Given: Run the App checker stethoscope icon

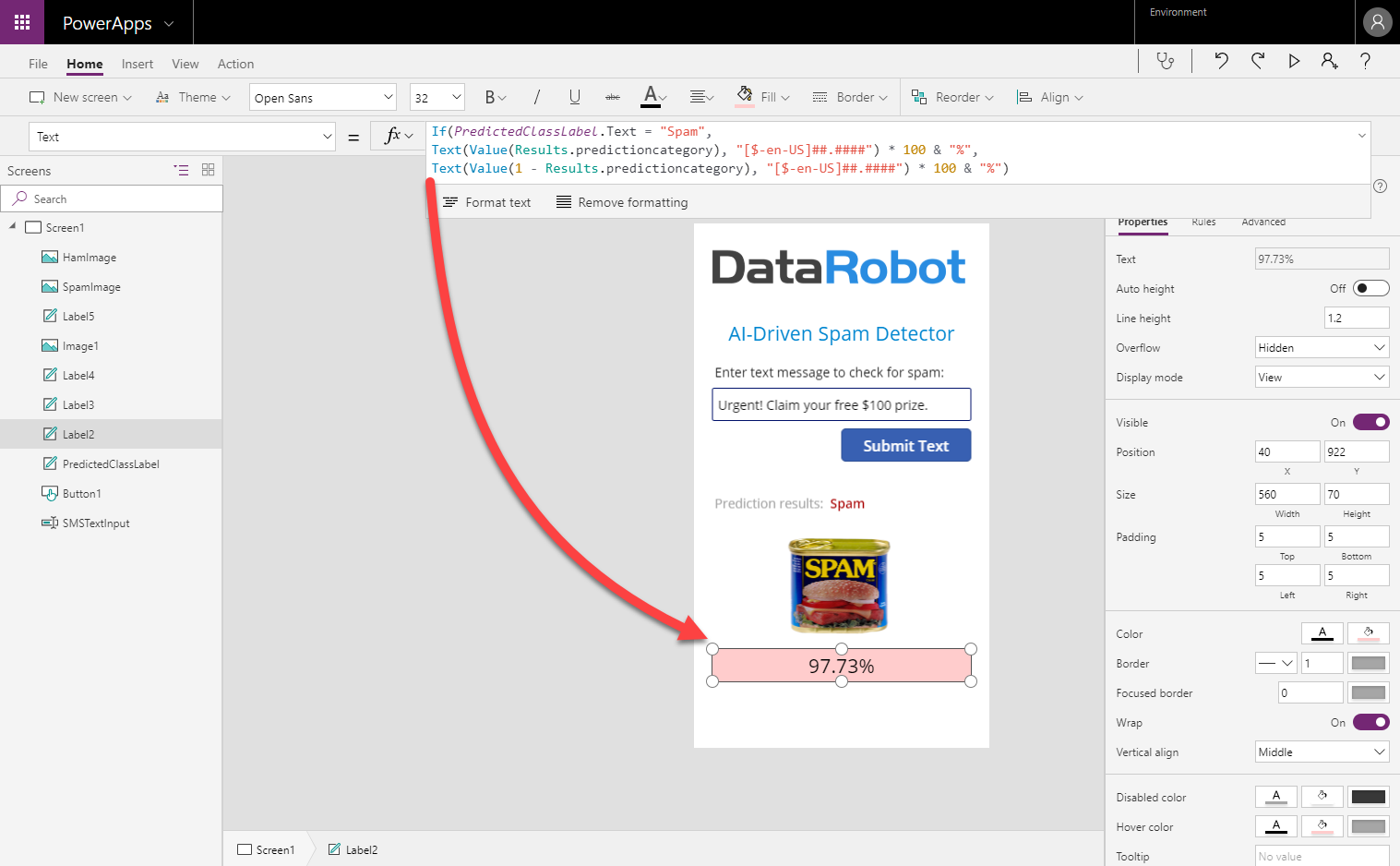Looking at the screenshot, I should 1166,61.
